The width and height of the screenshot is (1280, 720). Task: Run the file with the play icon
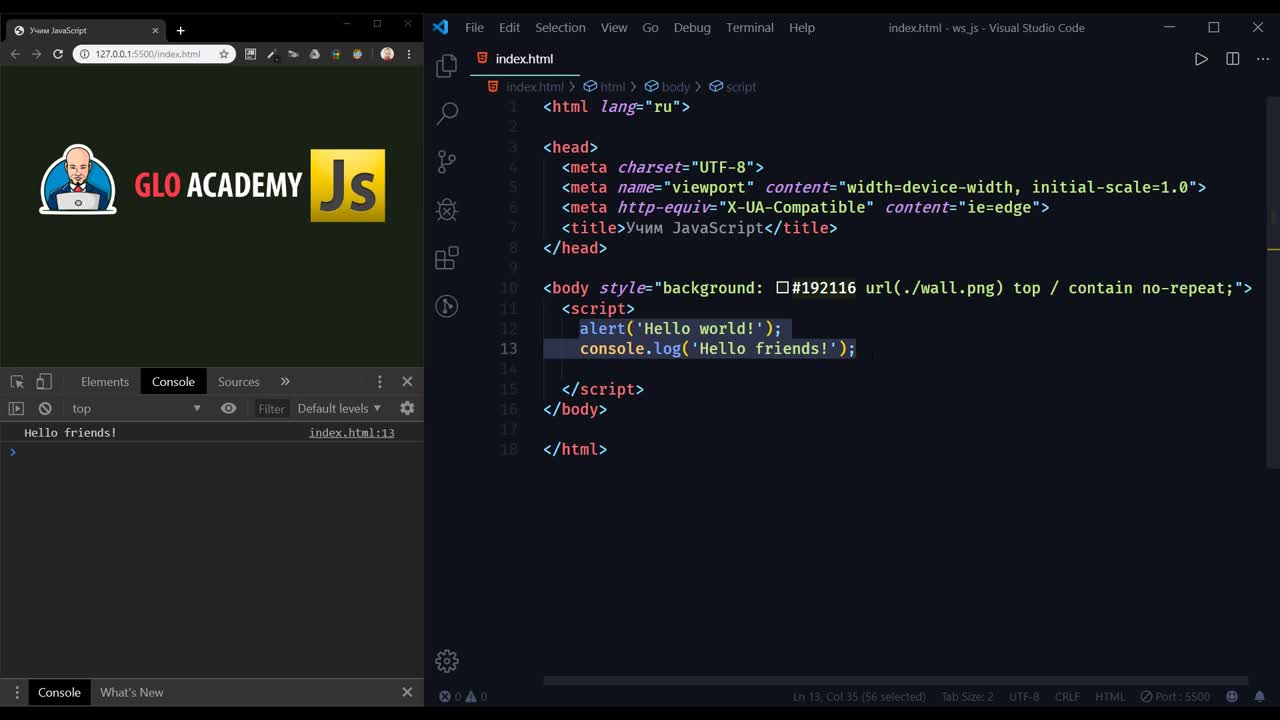coord(1201,59)
